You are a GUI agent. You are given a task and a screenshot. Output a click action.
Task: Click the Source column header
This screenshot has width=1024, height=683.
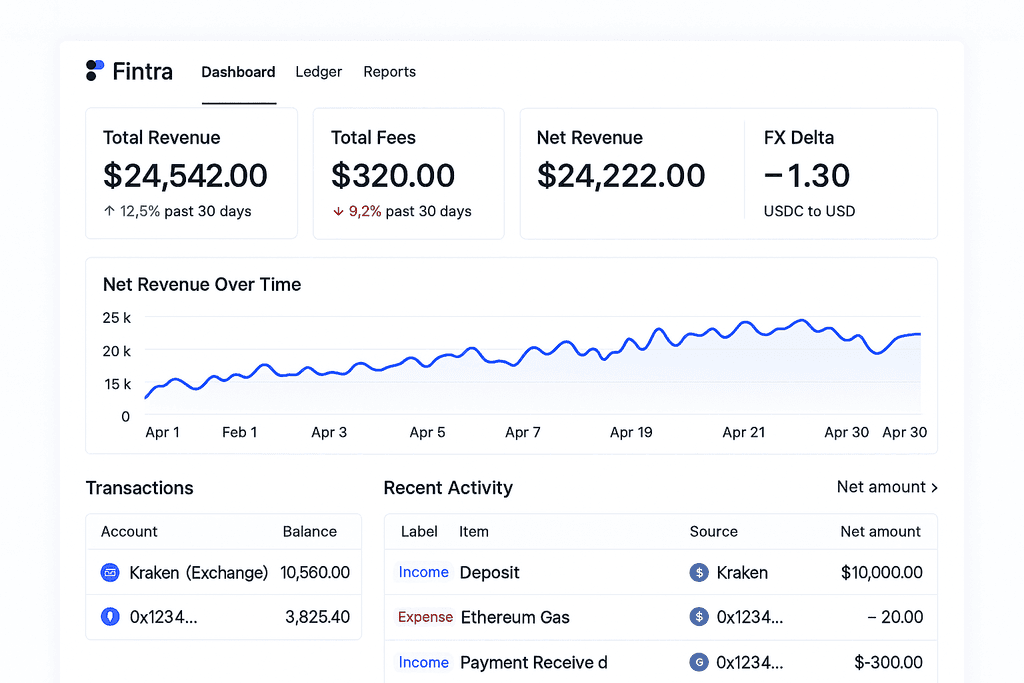tap(714, 532)
